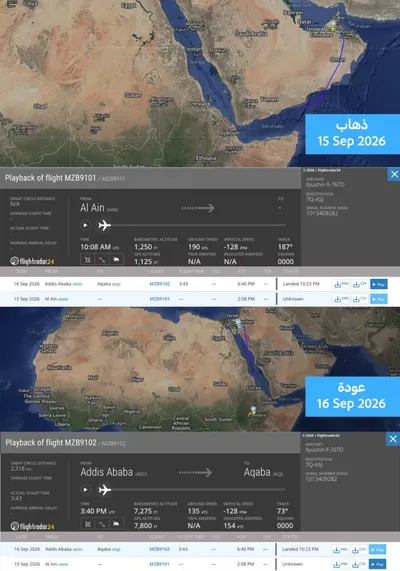Screen dimensions: 400x571
Task: Click the Al Ain (AAN) link under the MZB9102 panel
Action: tap(56, 564)
